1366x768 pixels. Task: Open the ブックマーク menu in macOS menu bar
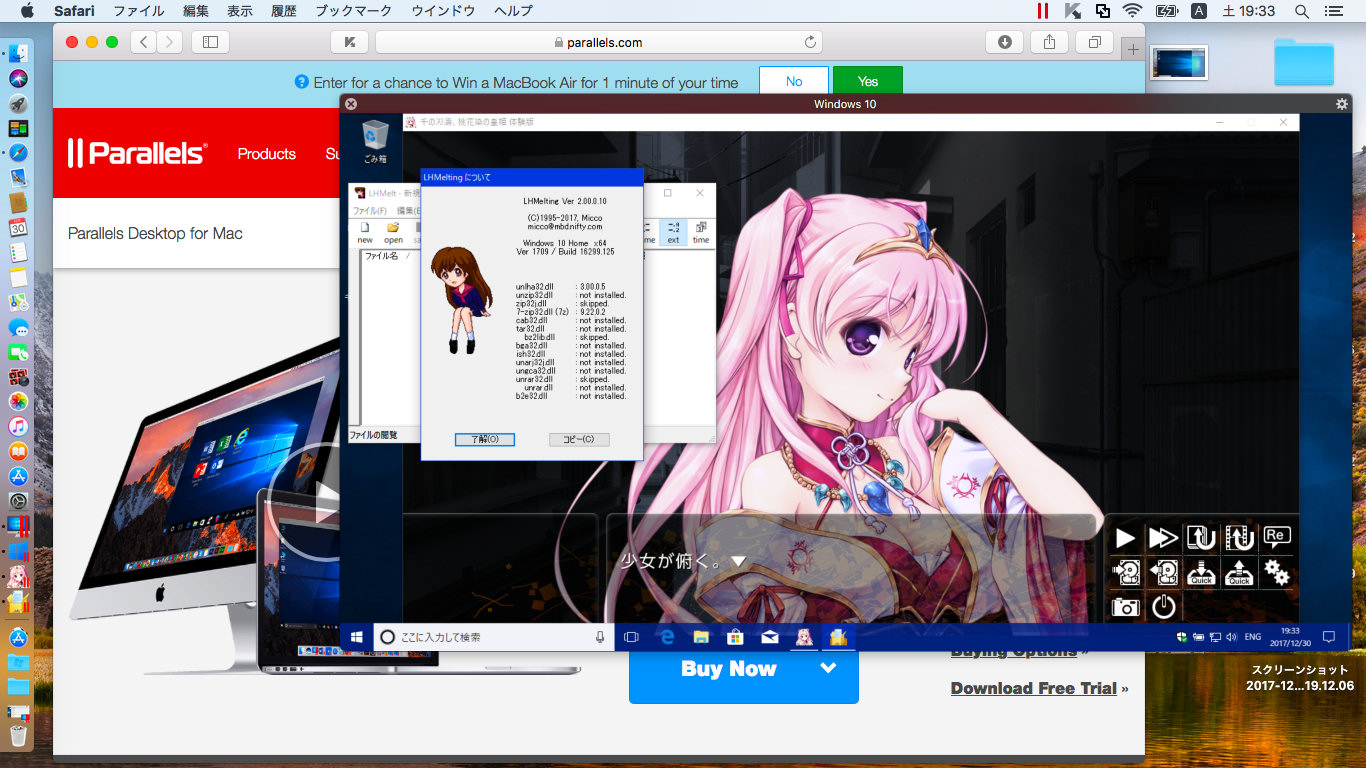coord(355,11)
